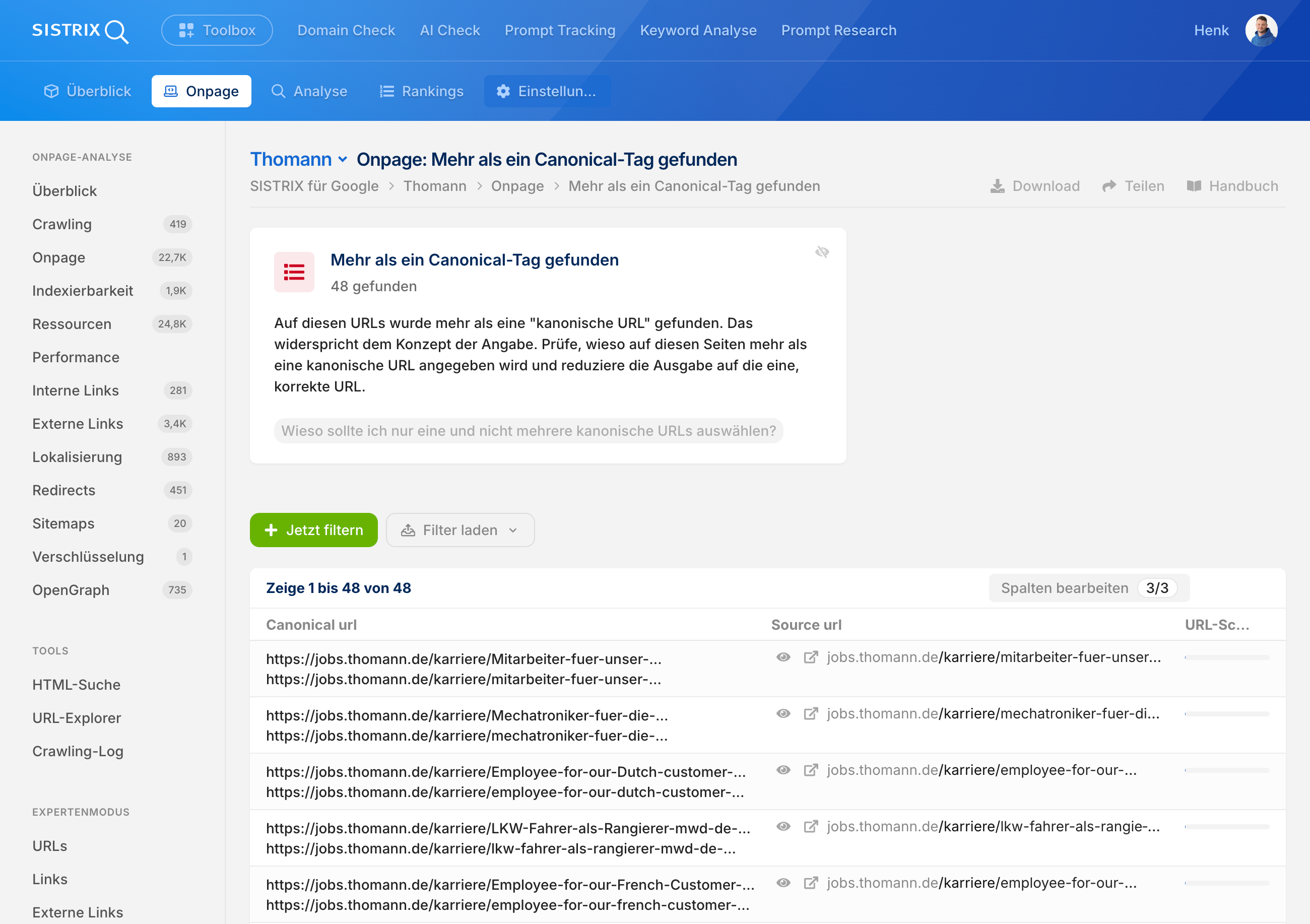Image resolution: width=1310 pixels, height=924 pixels.
Task: Open Prompt Research
Action: (x=838, y=30)
